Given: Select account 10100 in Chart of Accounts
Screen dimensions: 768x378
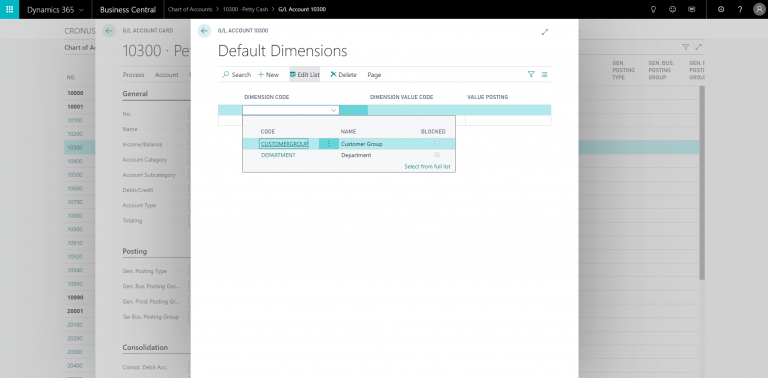Looking at the screenshot, I should pyautogui.click(x=75, y=120).
